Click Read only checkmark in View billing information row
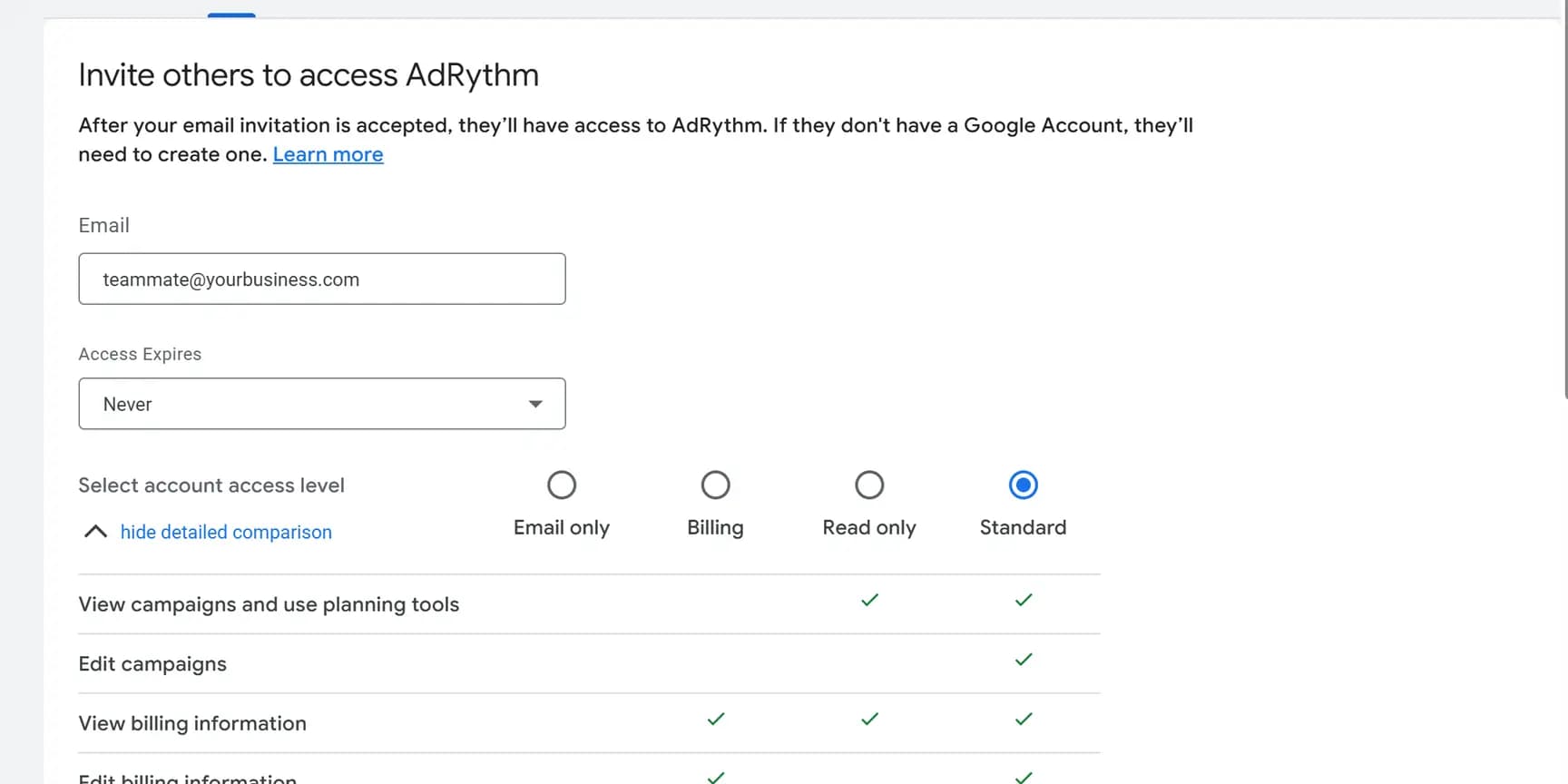1568x784 pixels. pos(869,719)
